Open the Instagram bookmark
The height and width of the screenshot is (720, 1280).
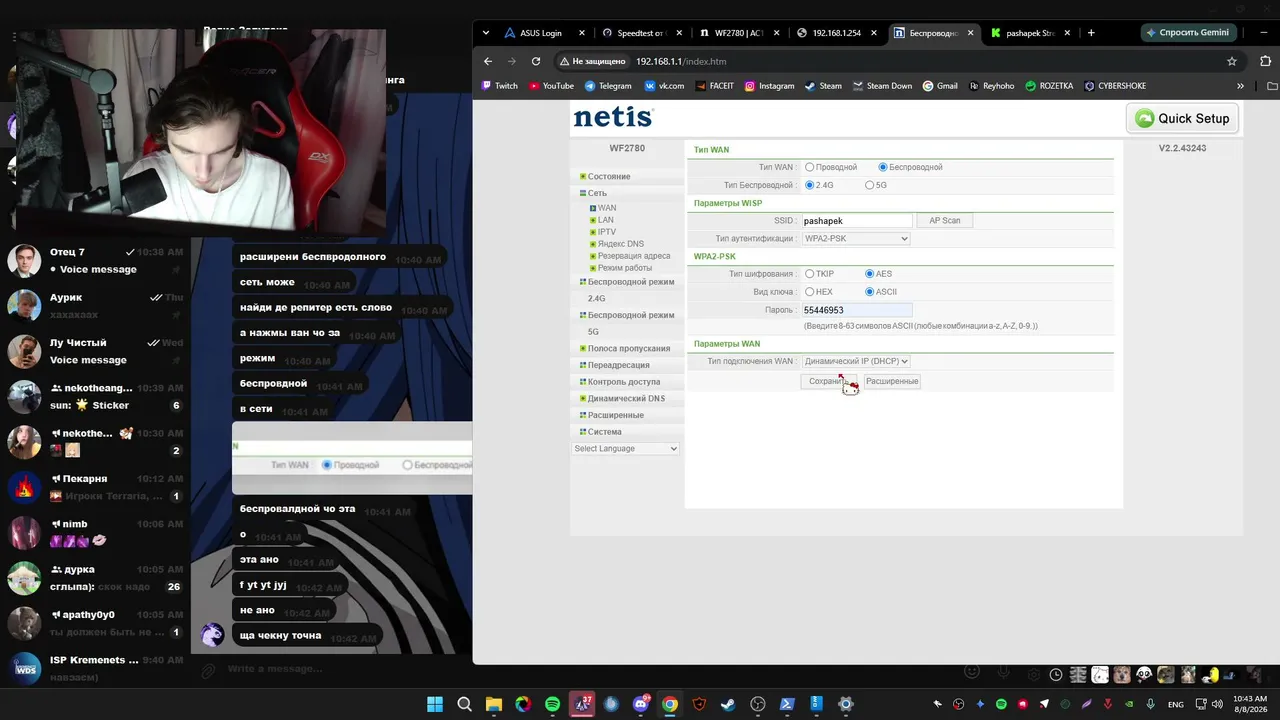(x=769, y=86)
